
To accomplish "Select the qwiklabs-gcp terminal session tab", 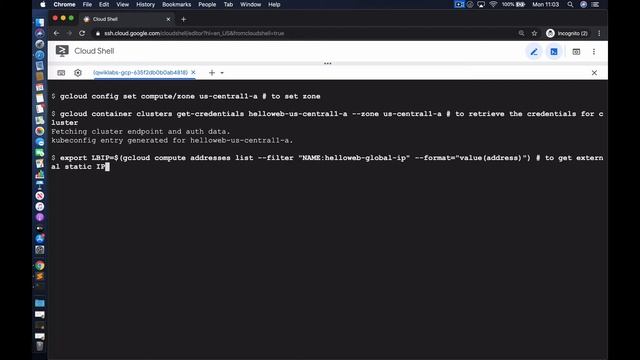I will coord(140,72).
